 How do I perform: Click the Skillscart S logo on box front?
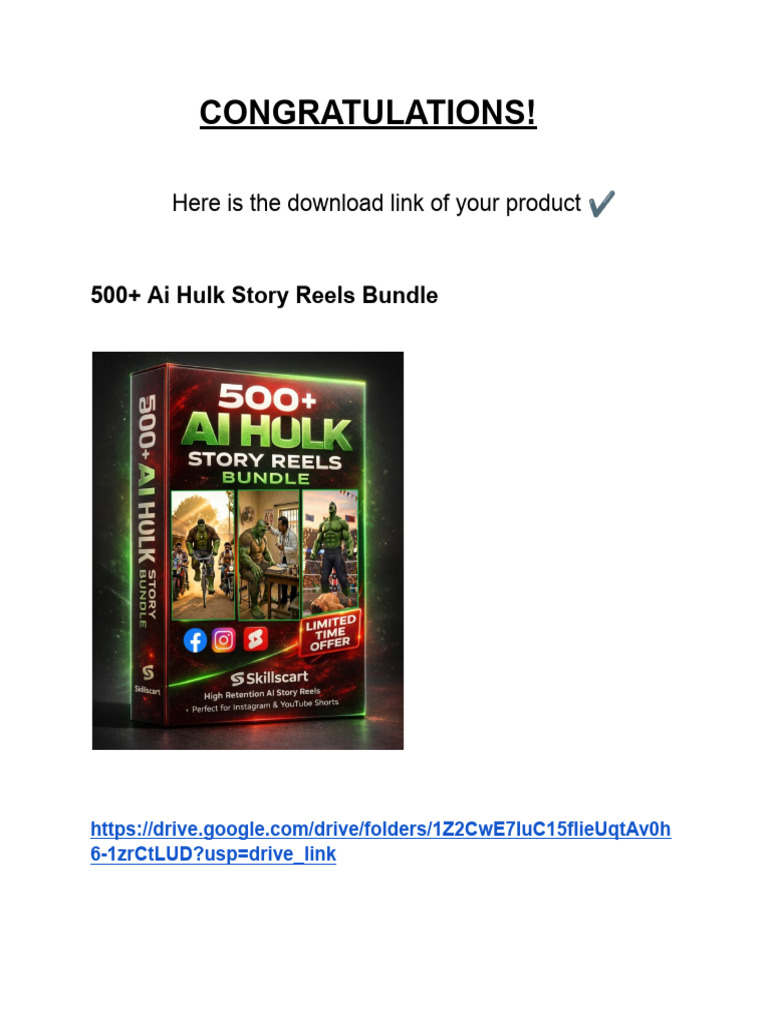pyautogui.click(x=237, y=679)
